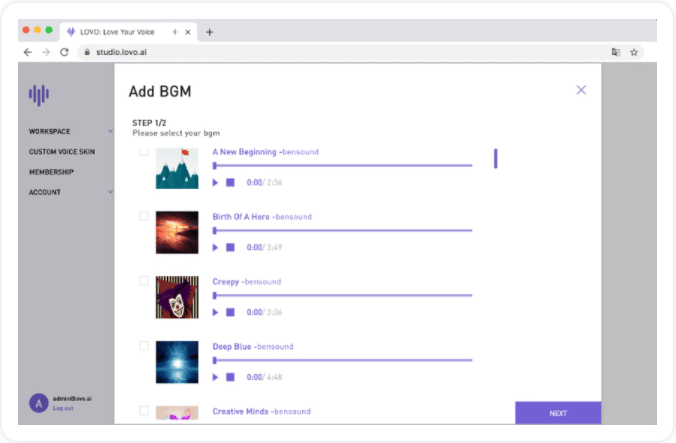Open the translate page icon in the address bar
676x443 pixels.
click(x=616, y=52)
